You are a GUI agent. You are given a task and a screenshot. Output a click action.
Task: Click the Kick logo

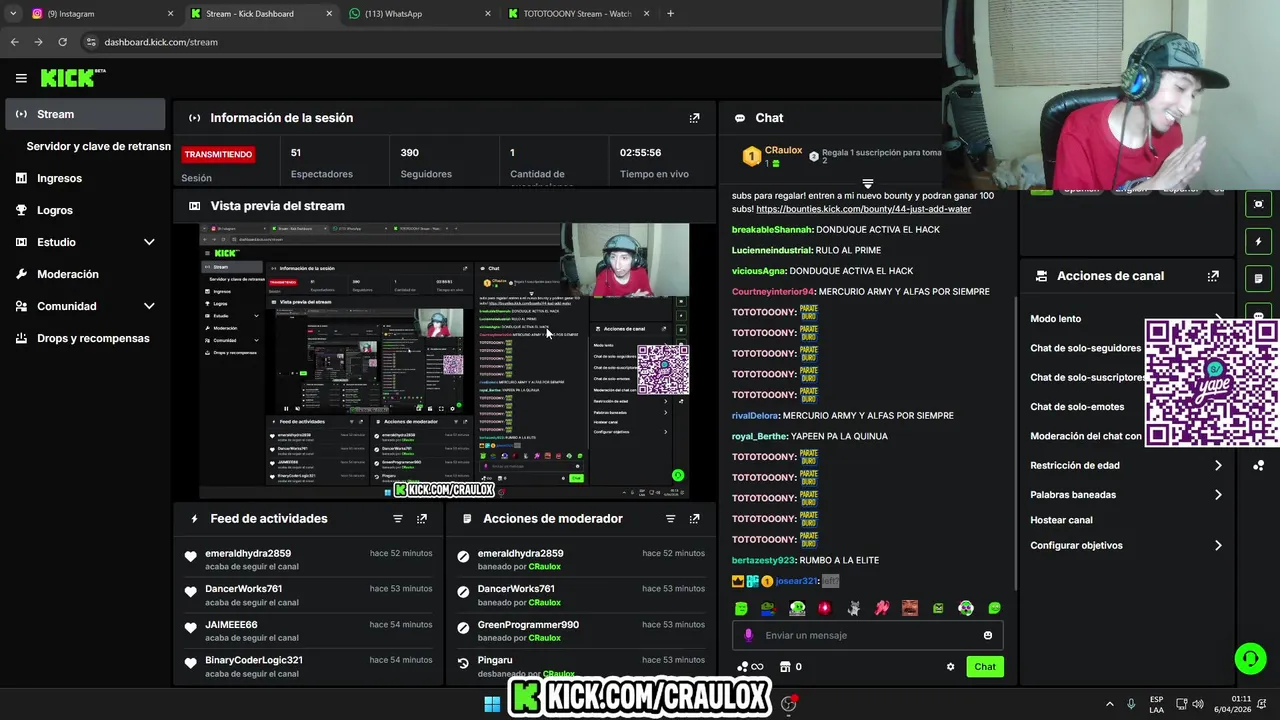[x=72, y=78]
